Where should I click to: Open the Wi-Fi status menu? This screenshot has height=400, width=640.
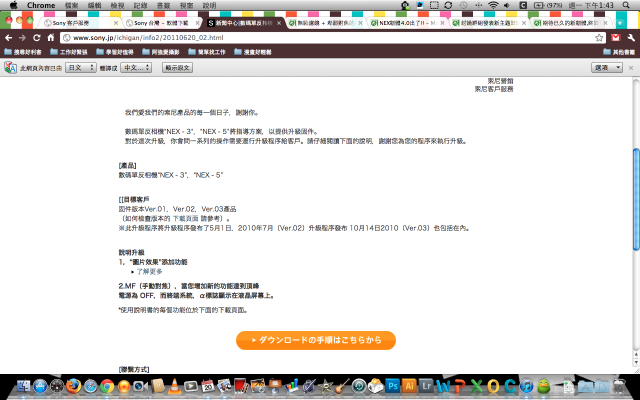(493, 5)
